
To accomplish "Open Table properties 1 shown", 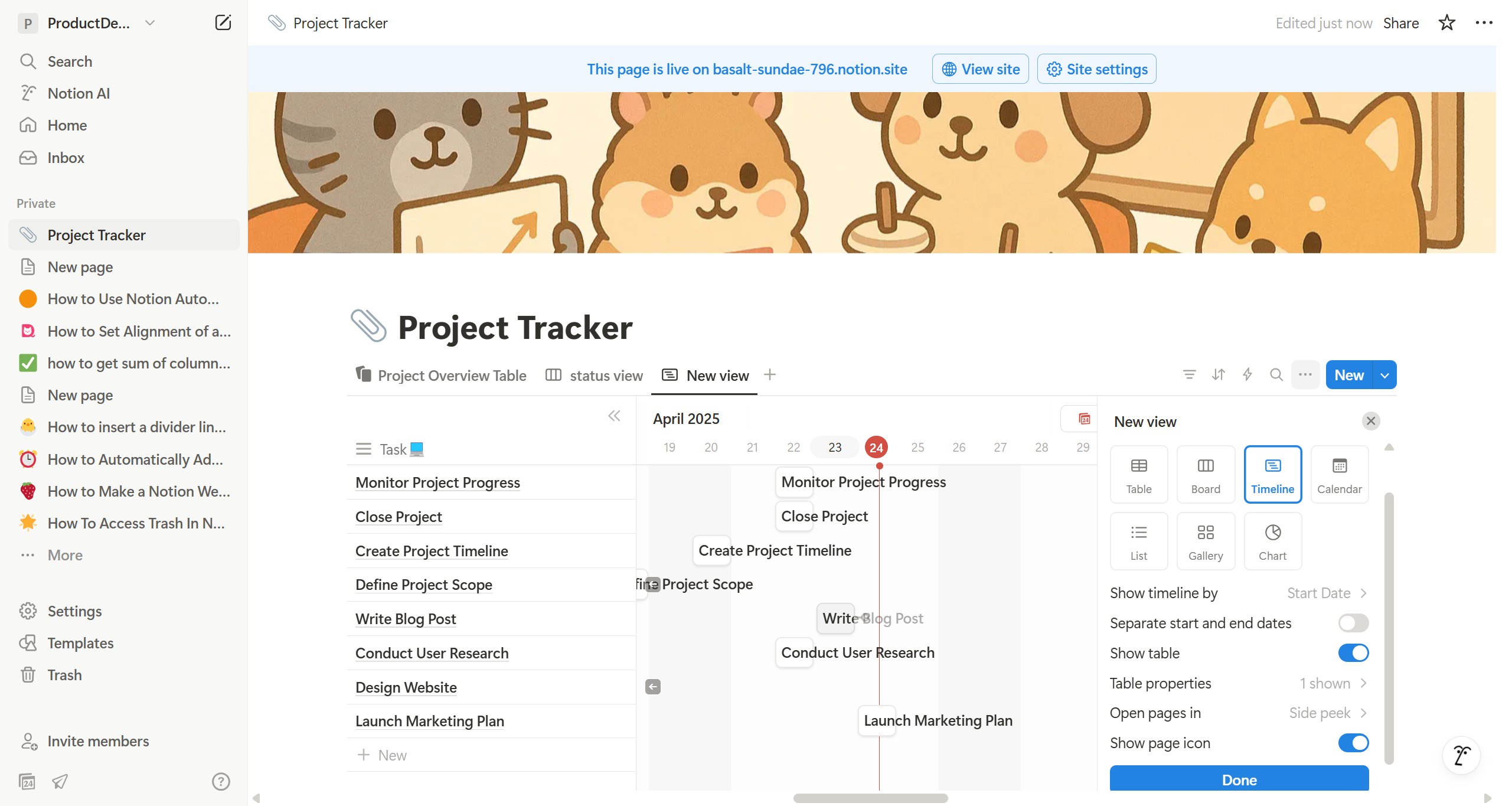I will click(x=1238, y=683).
